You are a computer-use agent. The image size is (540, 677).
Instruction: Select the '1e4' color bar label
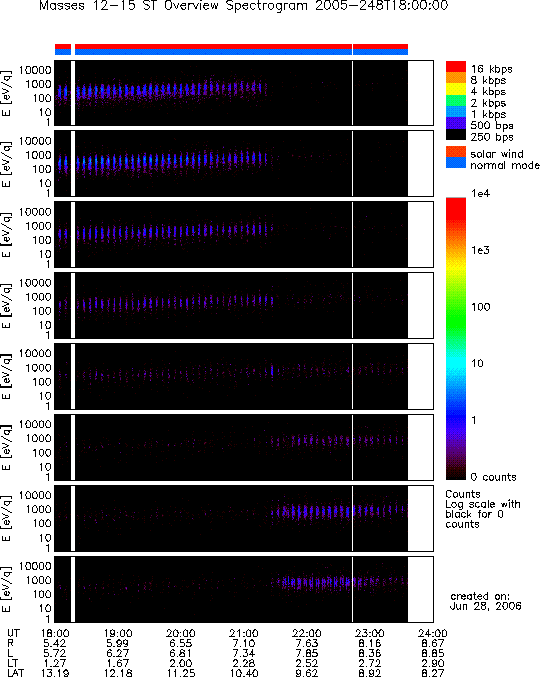coord(480,193)
